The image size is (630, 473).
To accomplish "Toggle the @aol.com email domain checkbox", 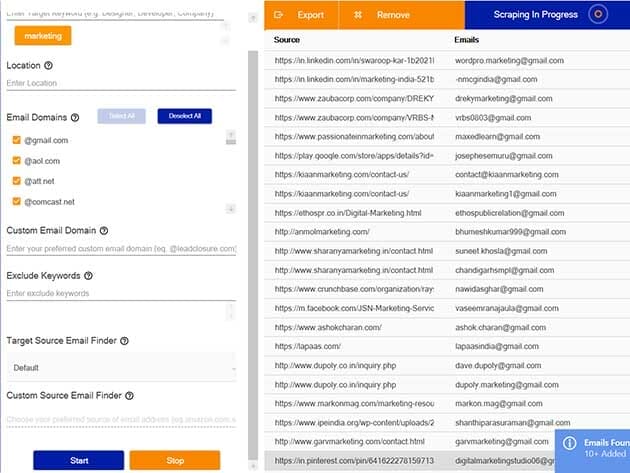I will pyautogui.click(x=16, y=160).
